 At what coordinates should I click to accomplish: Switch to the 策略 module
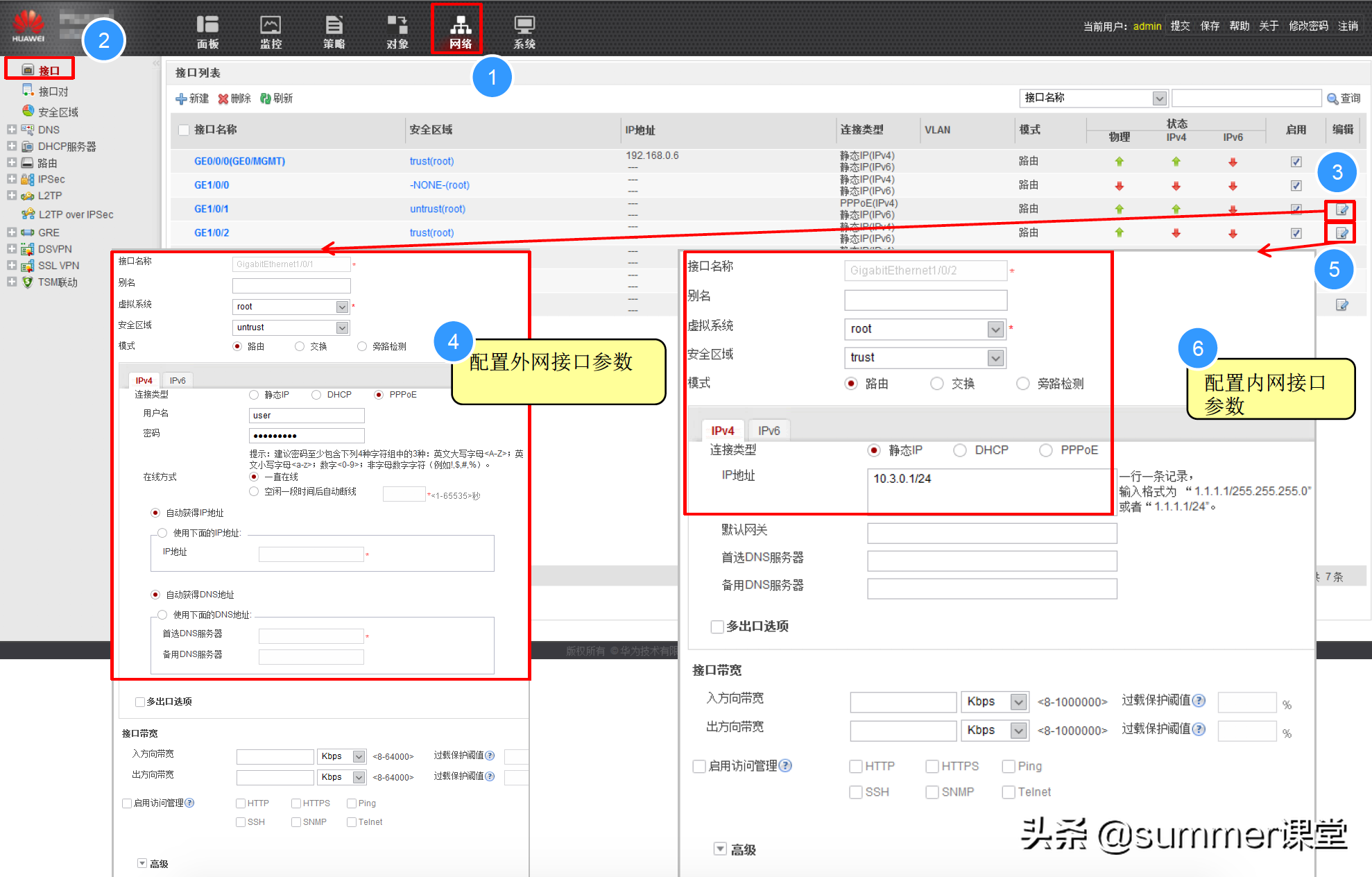tap(334, 29)
